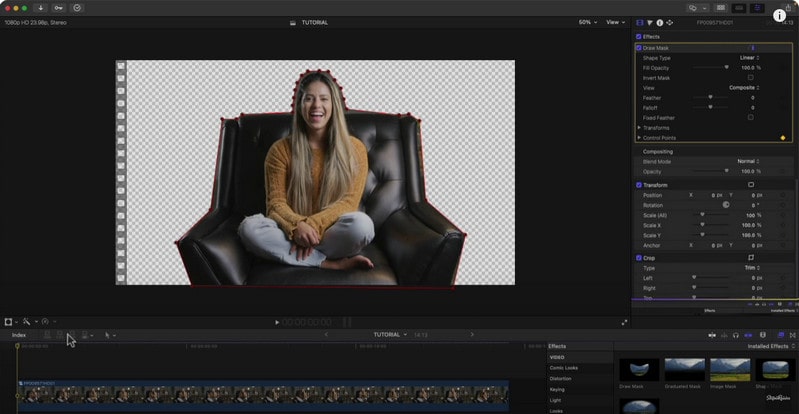This screenshot has width=799, height=414.
Task: Open the Info inspector icon
Action: tap(659, 22)
